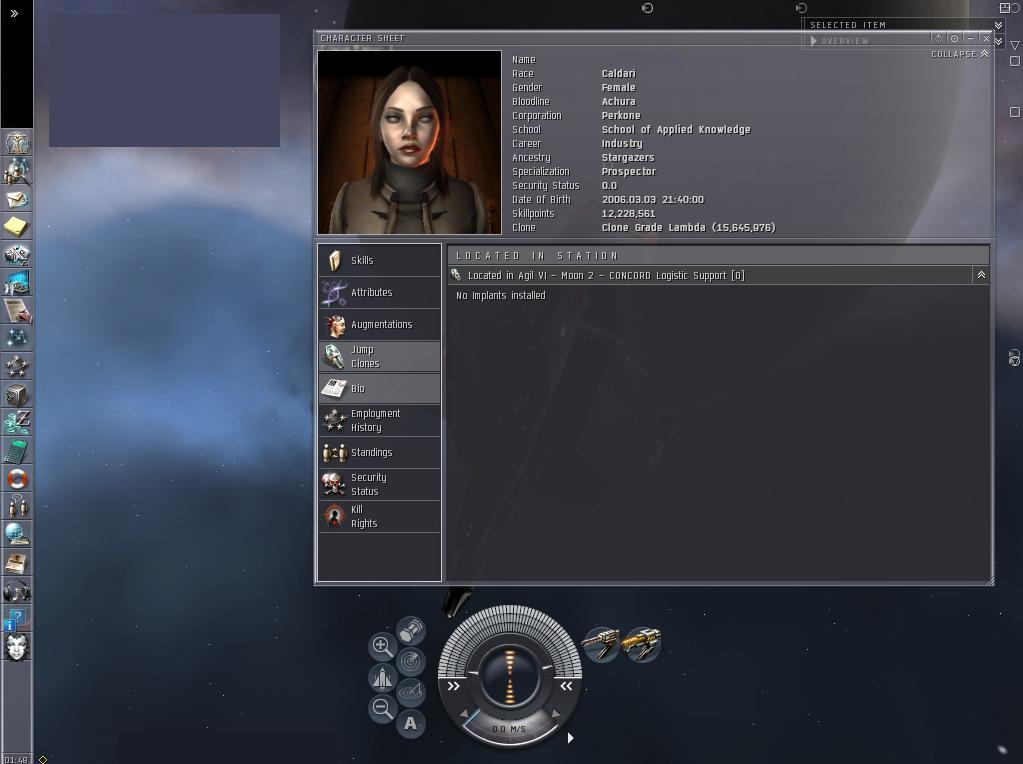Click the character portrait image
Viewport: 1023px width, 764px height.
click(x=409, y=142)
